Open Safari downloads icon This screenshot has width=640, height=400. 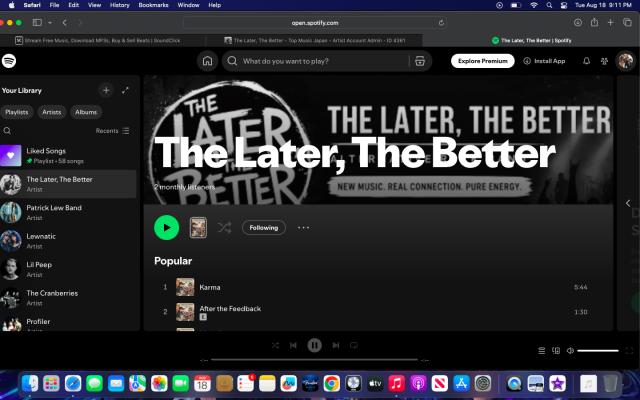(578, 22)
